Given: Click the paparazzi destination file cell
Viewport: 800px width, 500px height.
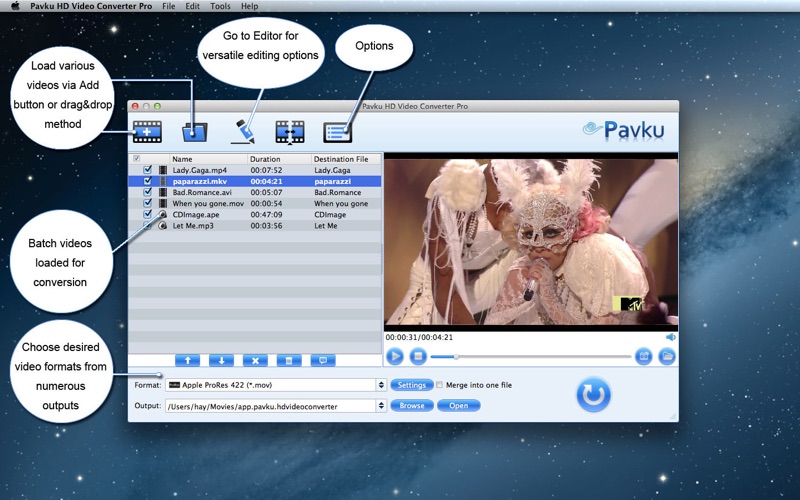Looking at the screenshot, I should pyautogui.click(x=332, y=181).
